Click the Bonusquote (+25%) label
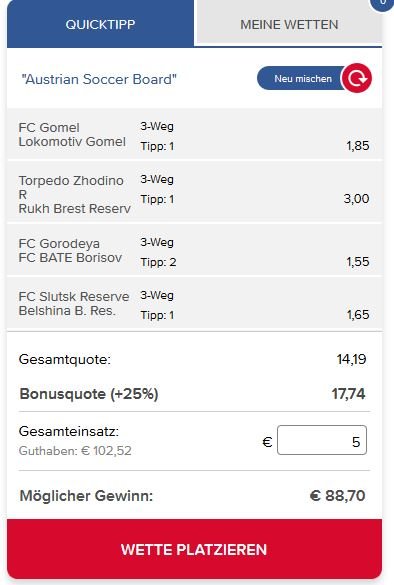The width and height of the screenshot is (394, 585). [89, 394]
